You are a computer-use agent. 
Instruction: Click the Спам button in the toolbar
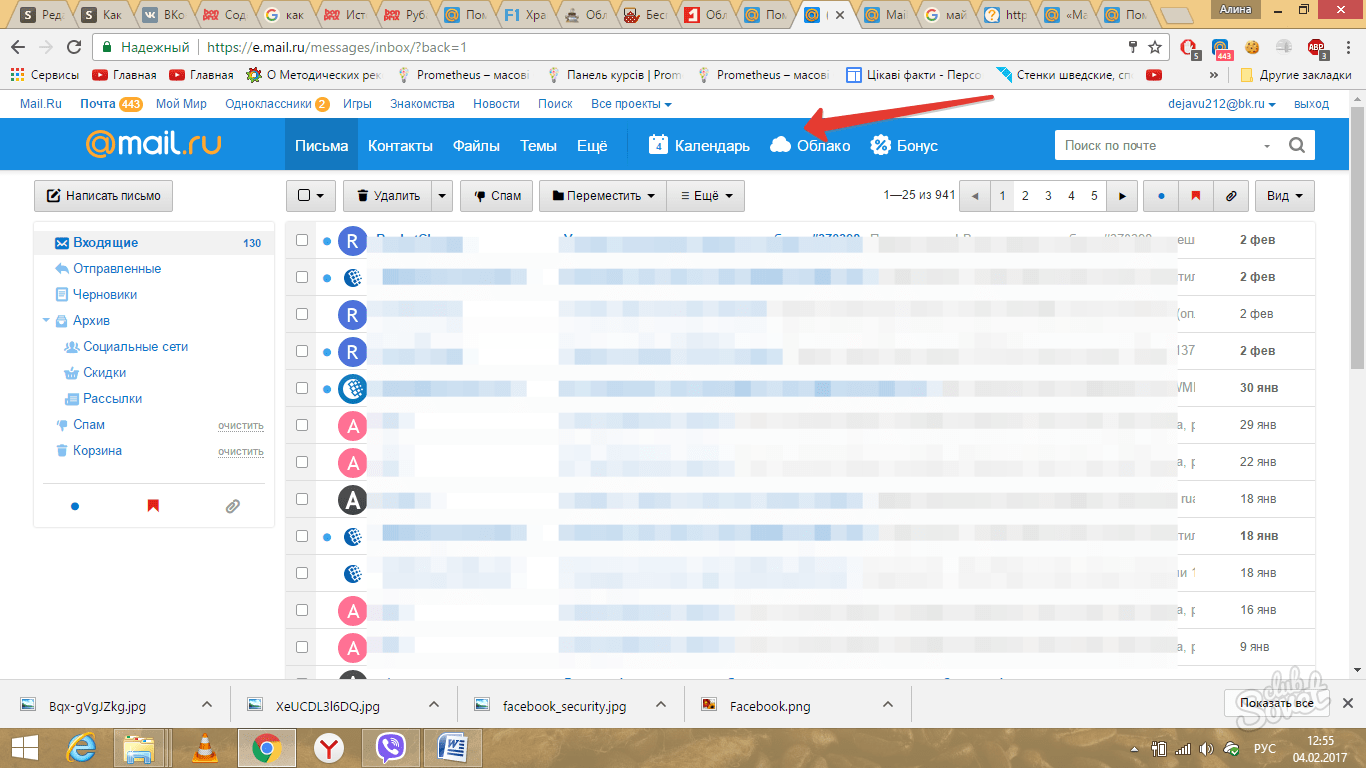[x=496, y=196]
